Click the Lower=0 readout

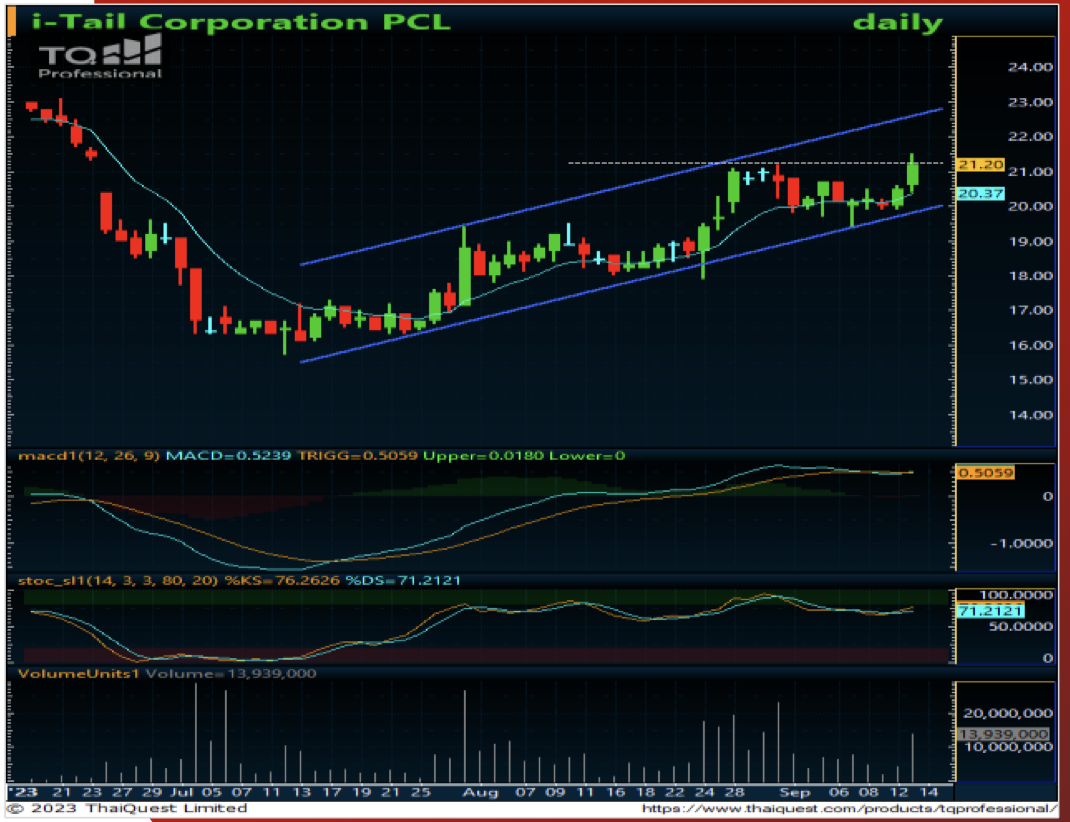tap(587, 456)
